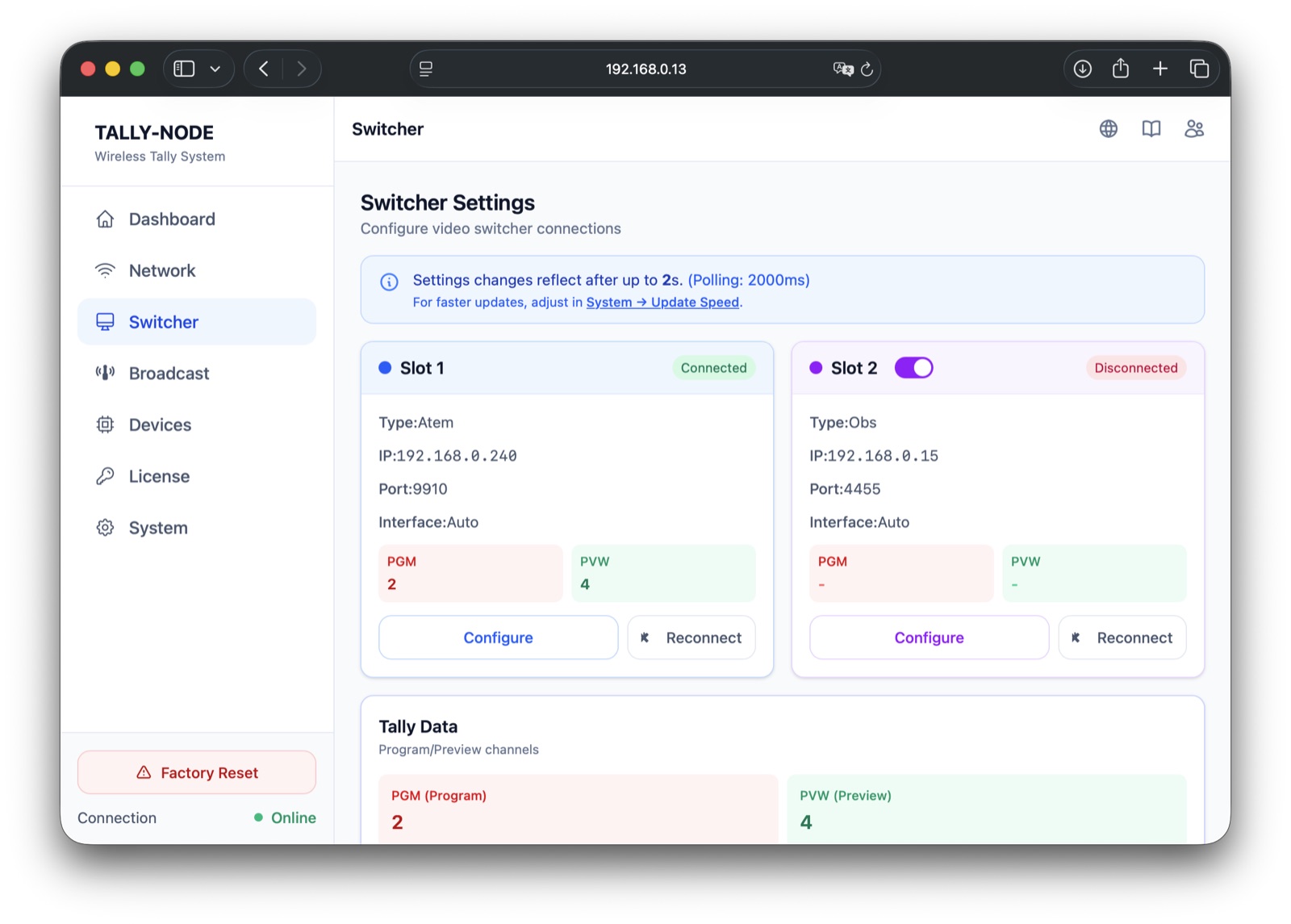Click IP:192.168.0.15 text

(874, 456)
